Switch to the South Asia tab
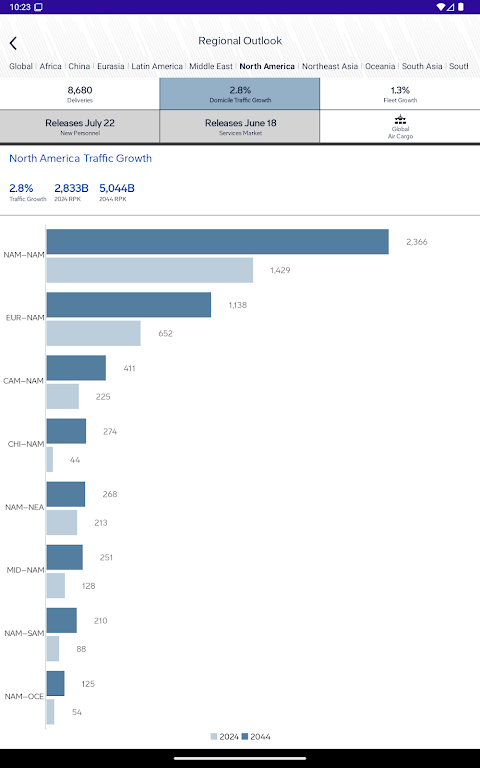This screenshot has width=480, height=768. (422, 66)
